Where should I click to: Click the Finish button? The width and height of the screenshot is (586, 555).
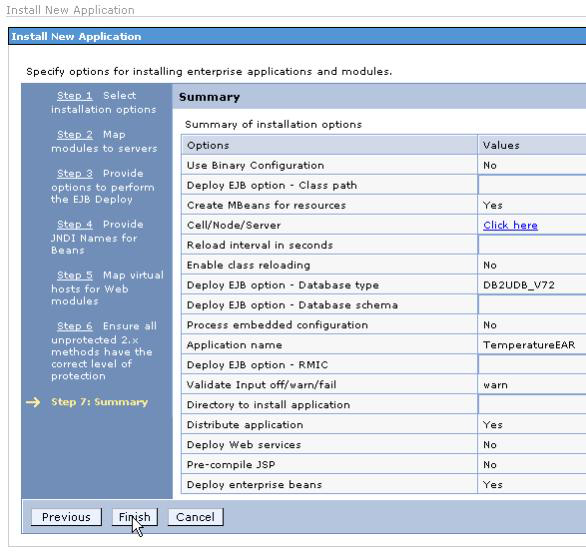tap(135, 517)
